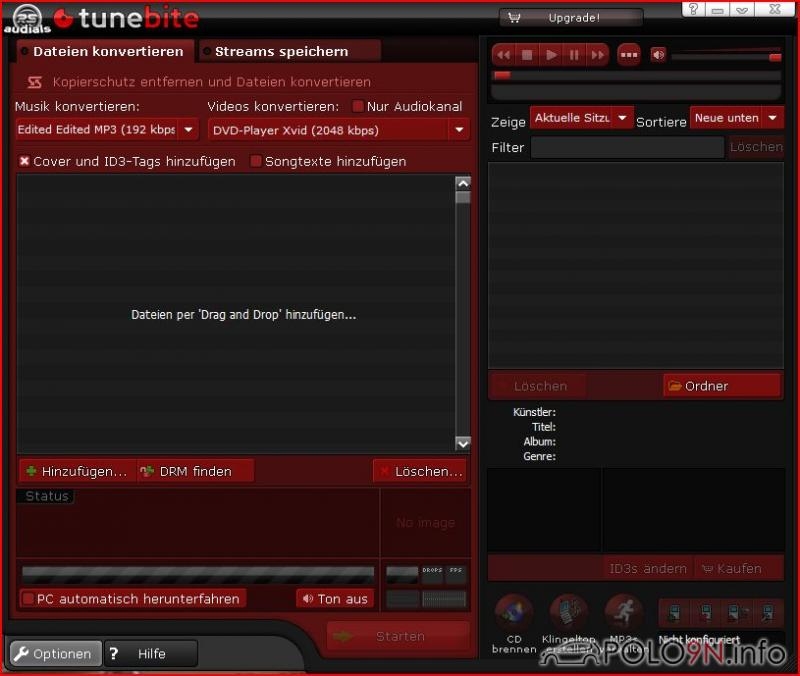Open the Klingelton erstellen icon
Screen dimensions: 800x676
[568, 613]
